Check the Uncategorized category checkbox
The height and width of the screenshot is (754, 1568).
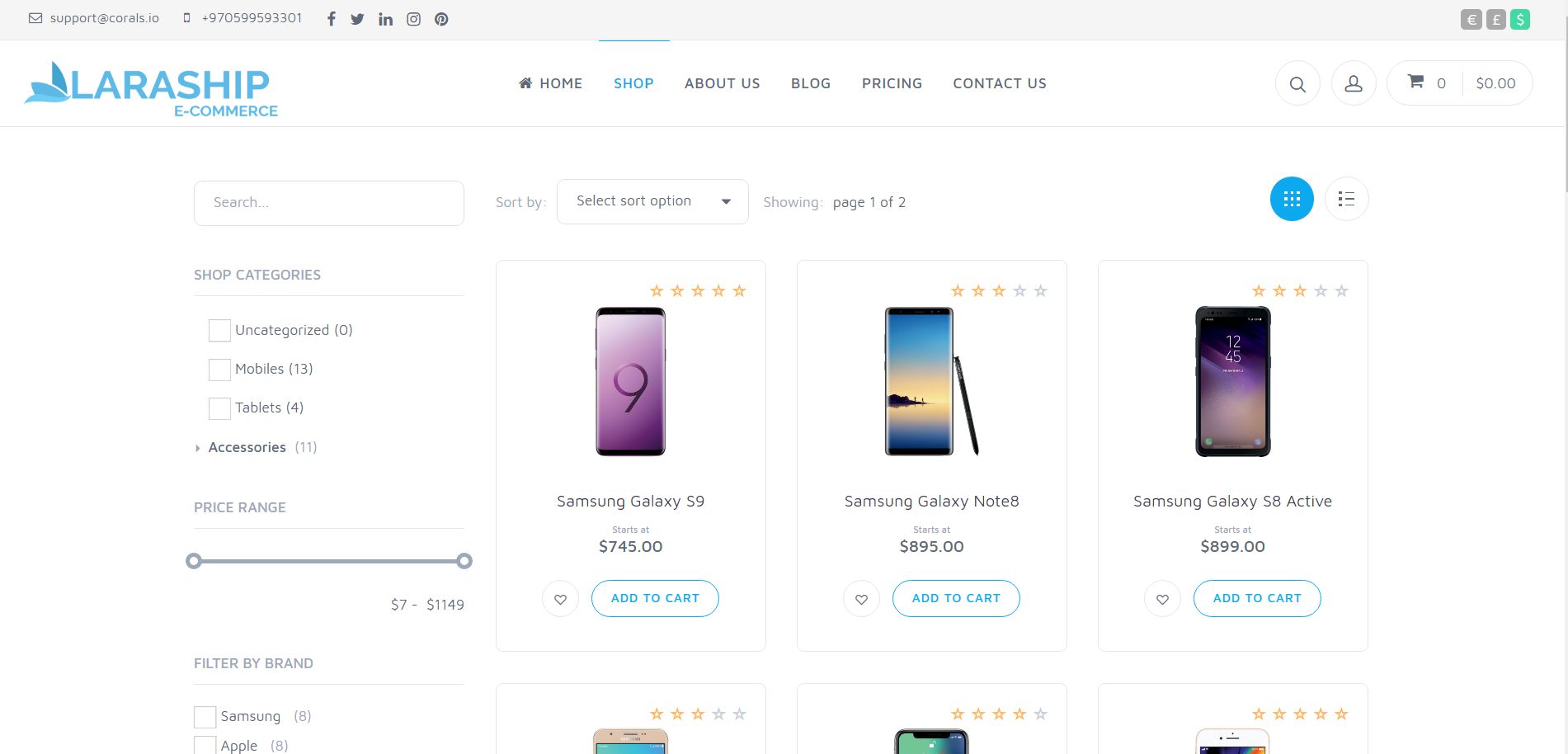219,331
